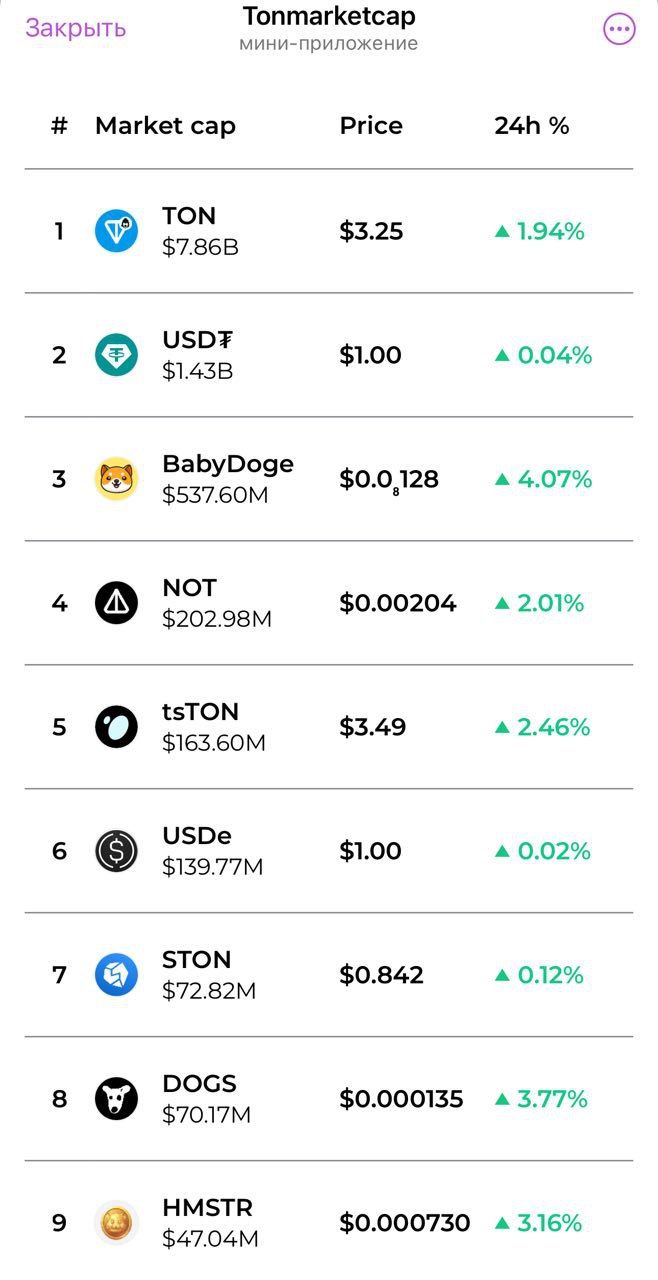The image size is (658, 1280).
Task: Sort by the Market cap column header
Action: (x=165, y=126)
